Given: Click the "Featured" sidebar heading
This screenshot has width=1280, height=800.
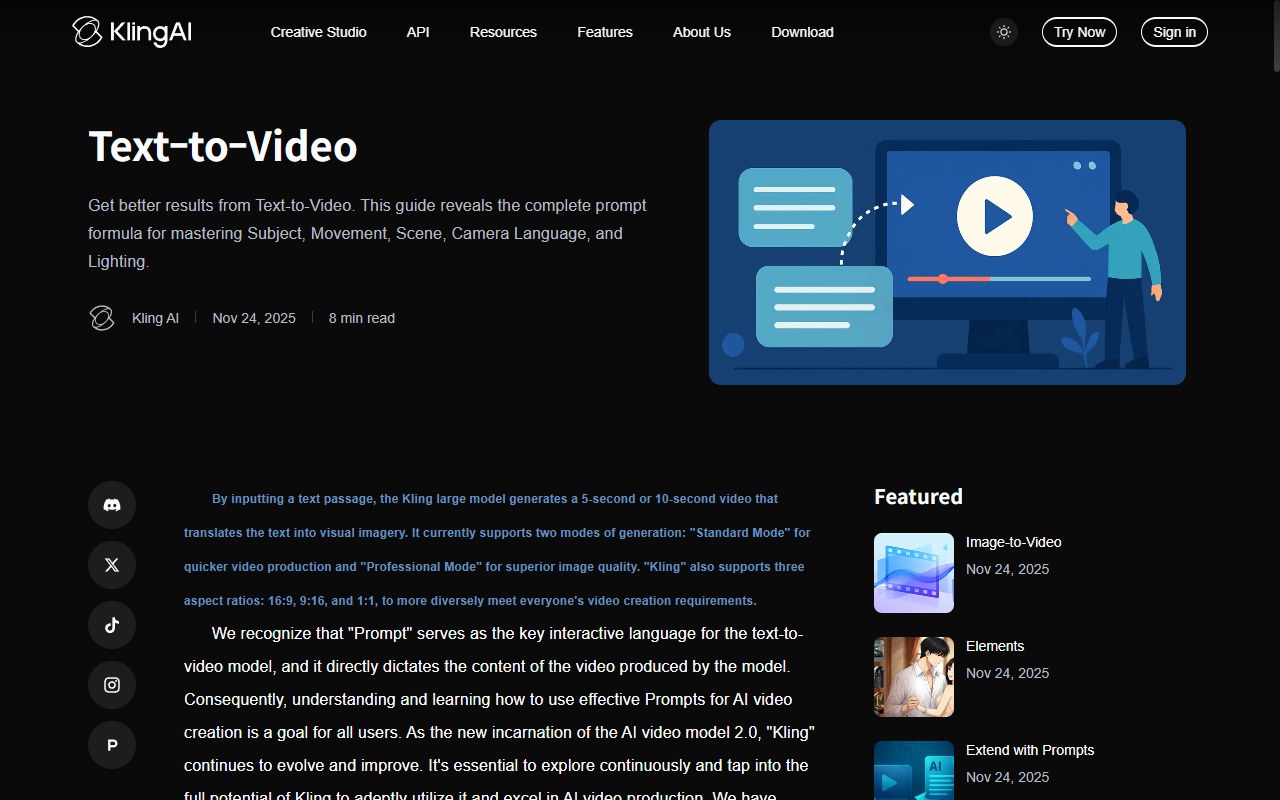Looking at the screenshot, I should point(918,497).
